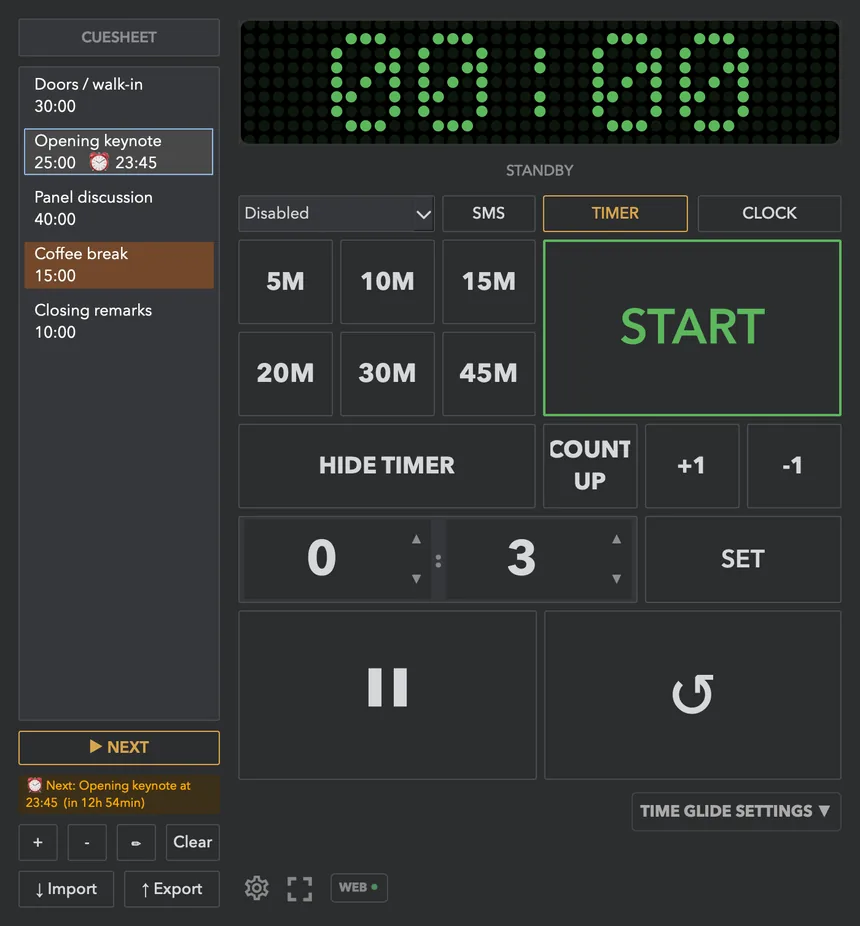Select the 20M preset
This screenshot has height=926, width=860.
(285, 373)
